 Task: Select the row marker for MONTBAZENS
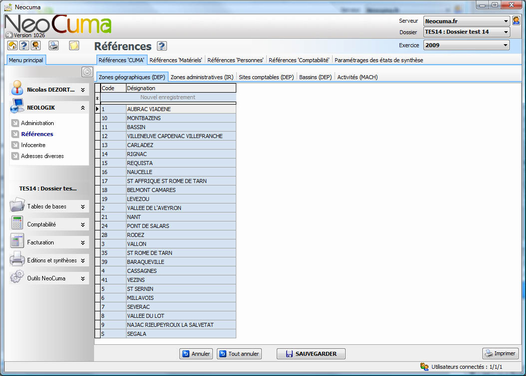pos(97,118)
